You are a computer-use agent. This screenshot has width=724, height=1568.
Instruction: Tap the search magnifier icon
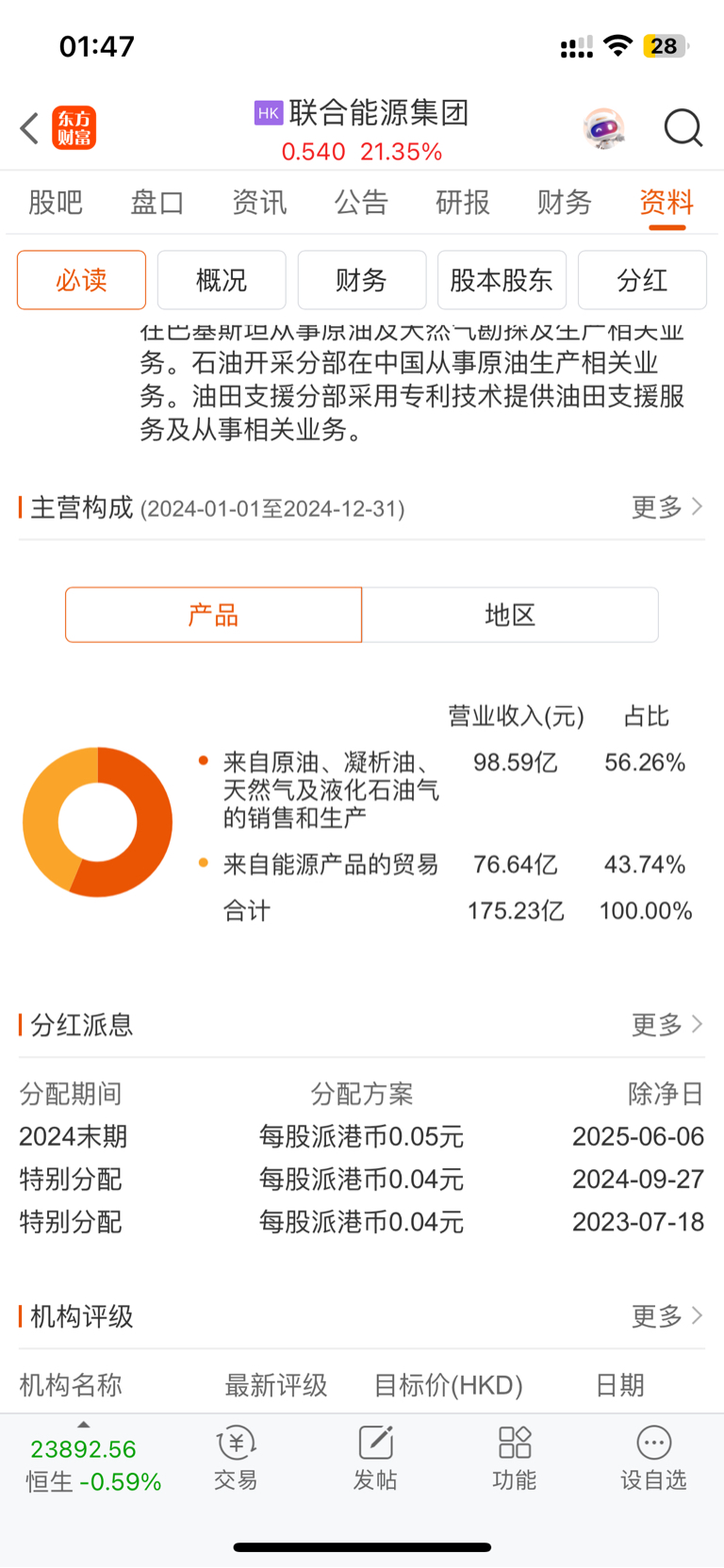click(x=683, y=128)
